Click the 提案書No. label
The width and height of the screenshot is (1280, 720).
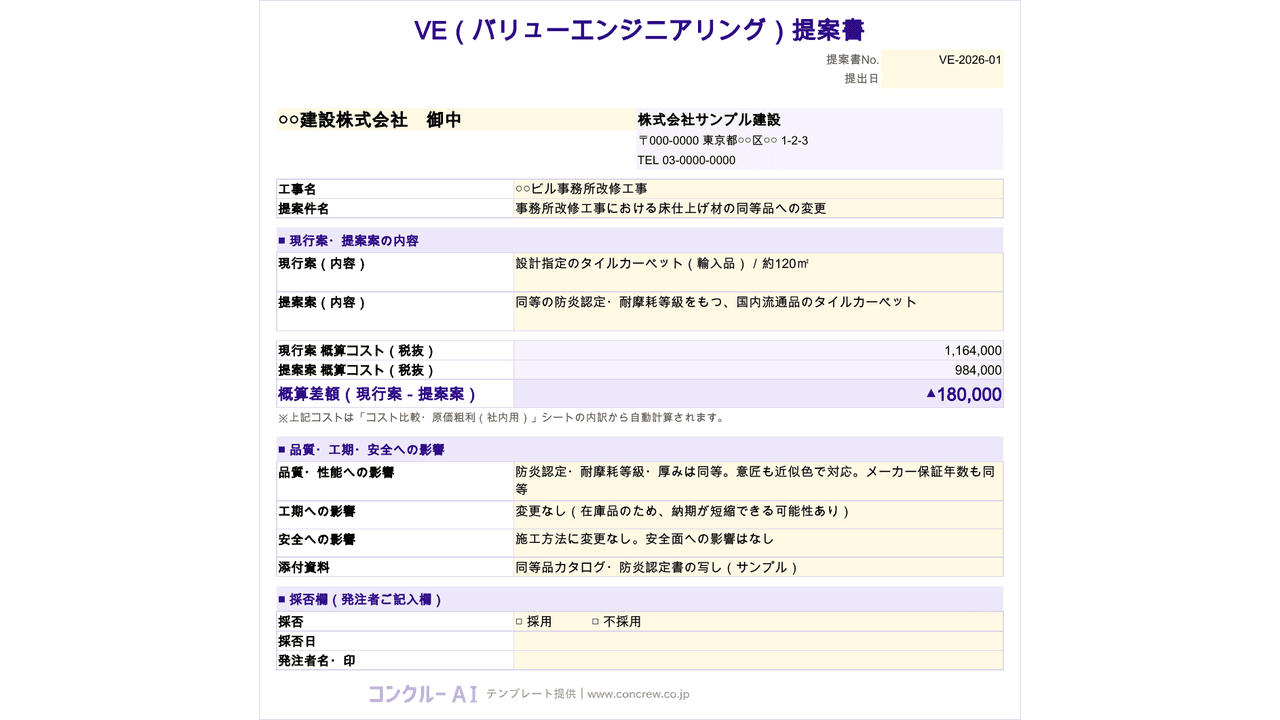click(852, 60)
